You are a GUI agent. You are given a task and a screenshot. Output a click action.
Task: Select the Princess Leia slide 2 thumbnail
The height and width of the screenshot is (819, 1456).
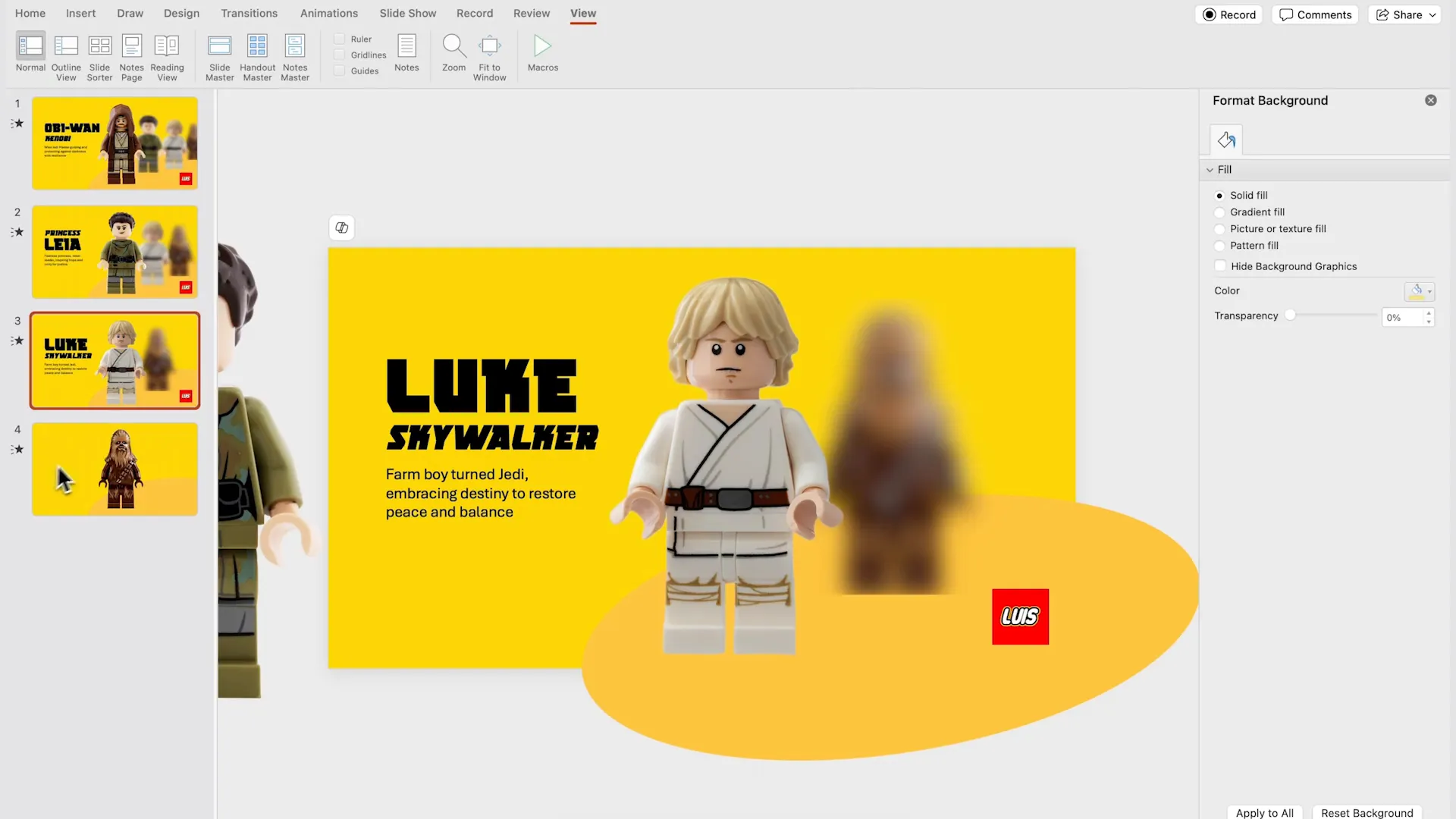click(115, 252)
